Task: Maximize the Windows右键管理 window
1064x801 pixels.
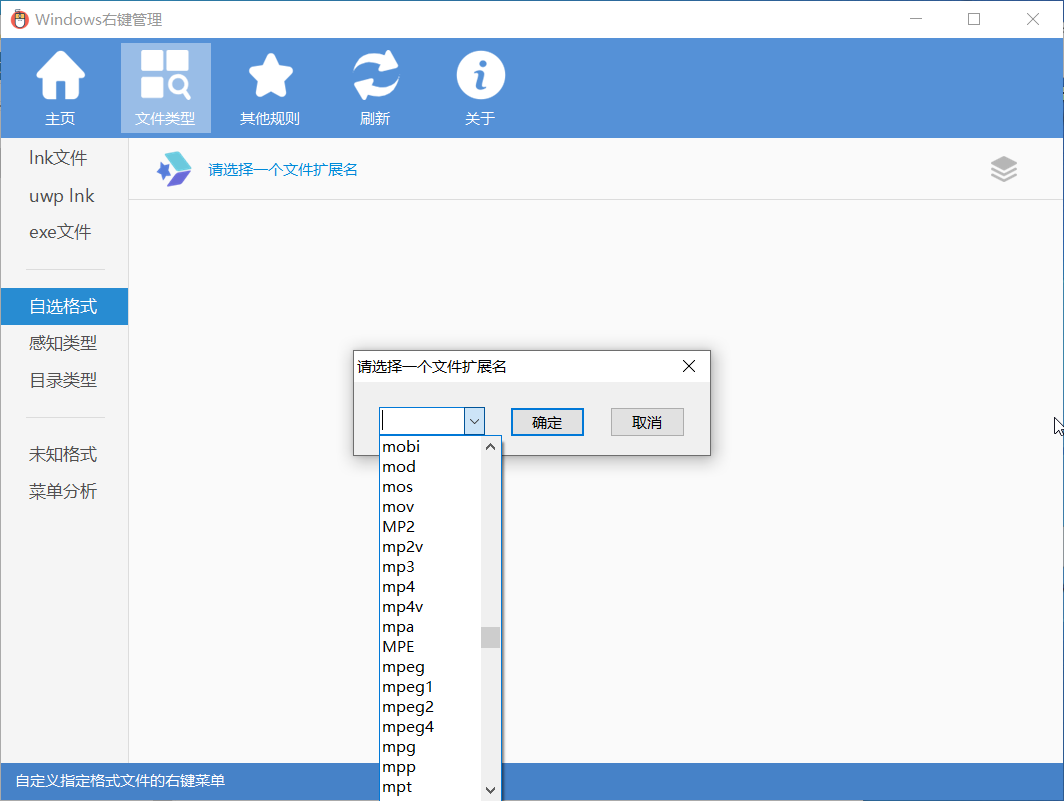Action: (974, 19)
